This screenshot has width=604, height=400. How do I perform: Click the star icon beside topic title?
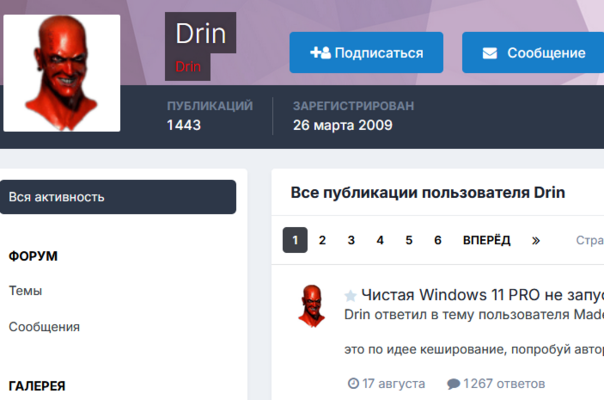(351, 296)
